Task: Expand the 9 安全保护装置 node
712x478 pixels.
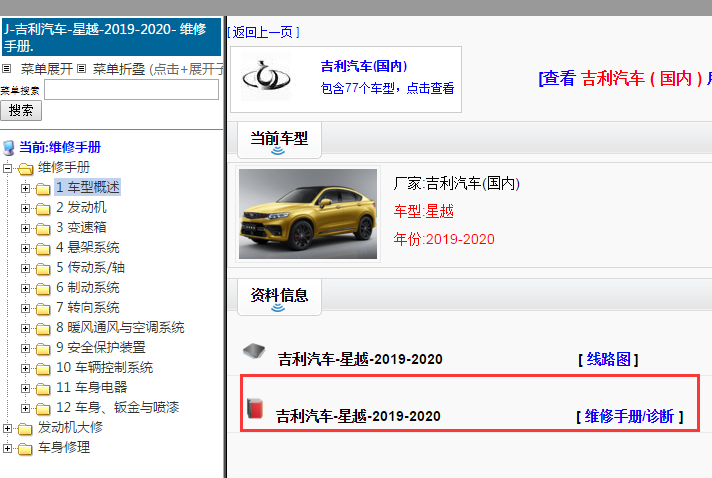Action: point(25,348)
